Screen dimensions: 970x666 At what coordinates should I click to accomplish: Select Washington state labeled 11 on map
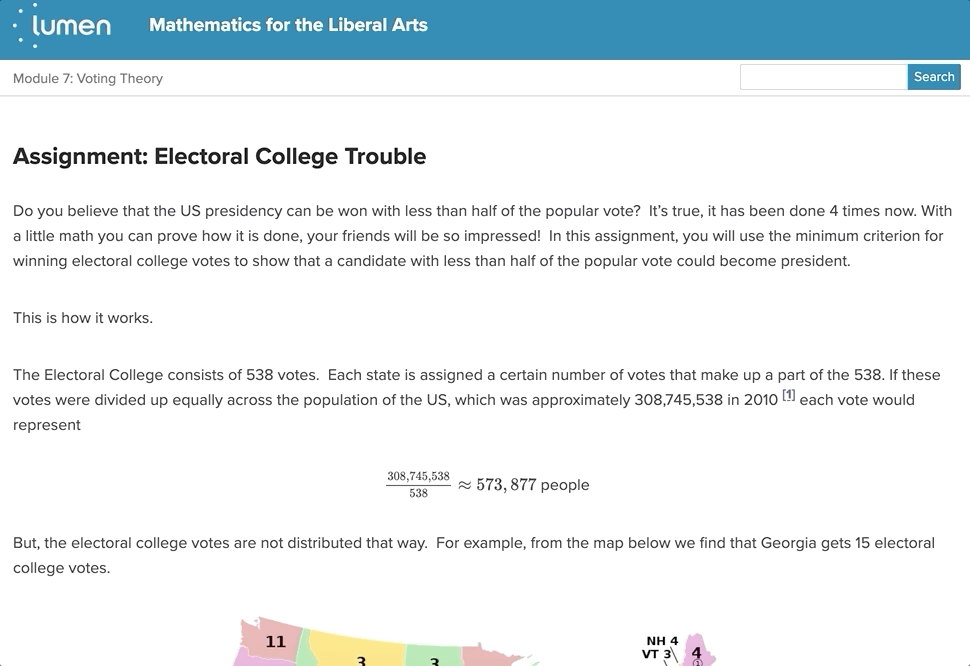coord(274,642)
